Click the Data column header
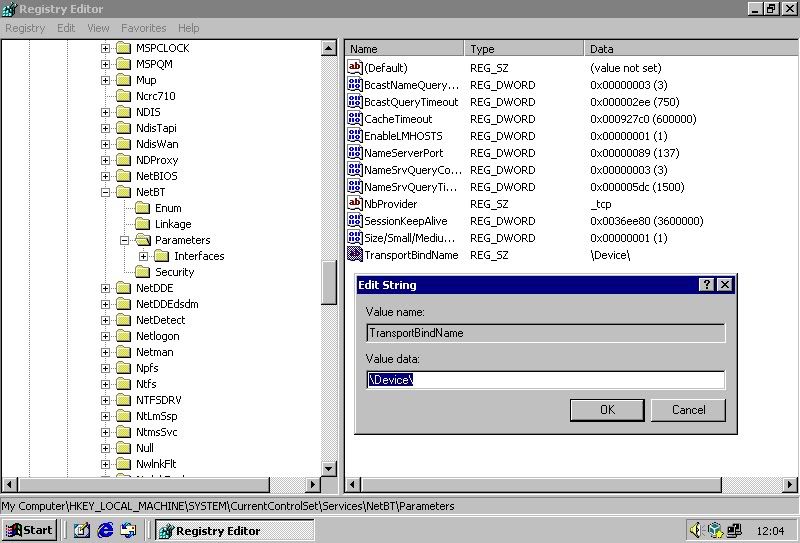Image resolution: width=800 pixels, height=543 pixels. (x=690, y=49)
